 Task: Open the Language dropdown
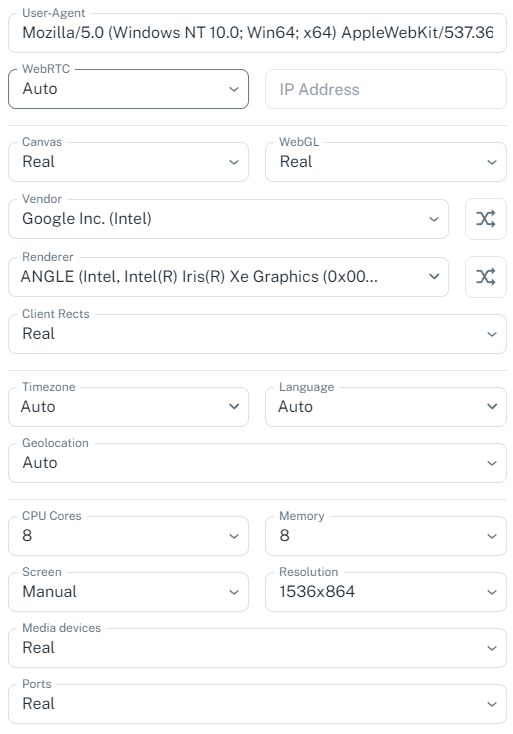pos(386,407)
